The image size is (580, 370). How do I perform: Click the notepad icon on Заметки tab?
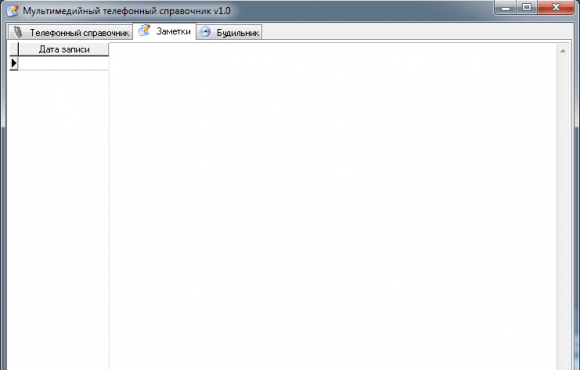[144, 30]
